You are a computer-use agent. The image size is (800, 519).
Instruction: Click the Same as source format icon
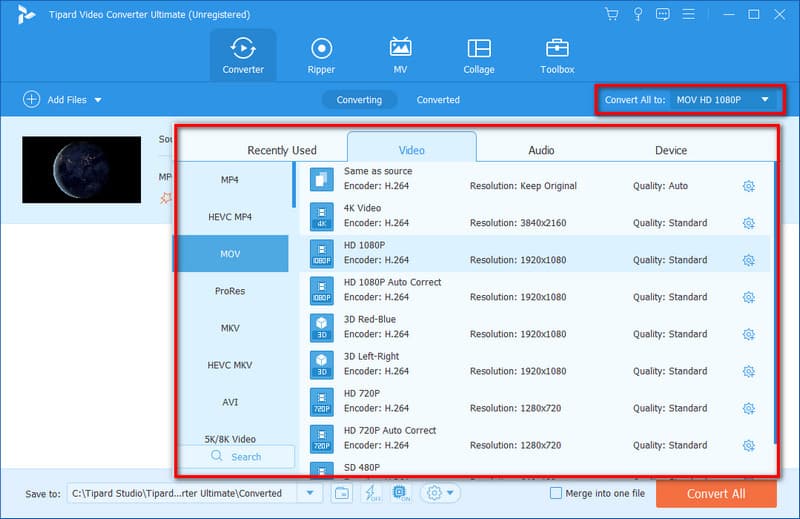click(x=321, y=179)
